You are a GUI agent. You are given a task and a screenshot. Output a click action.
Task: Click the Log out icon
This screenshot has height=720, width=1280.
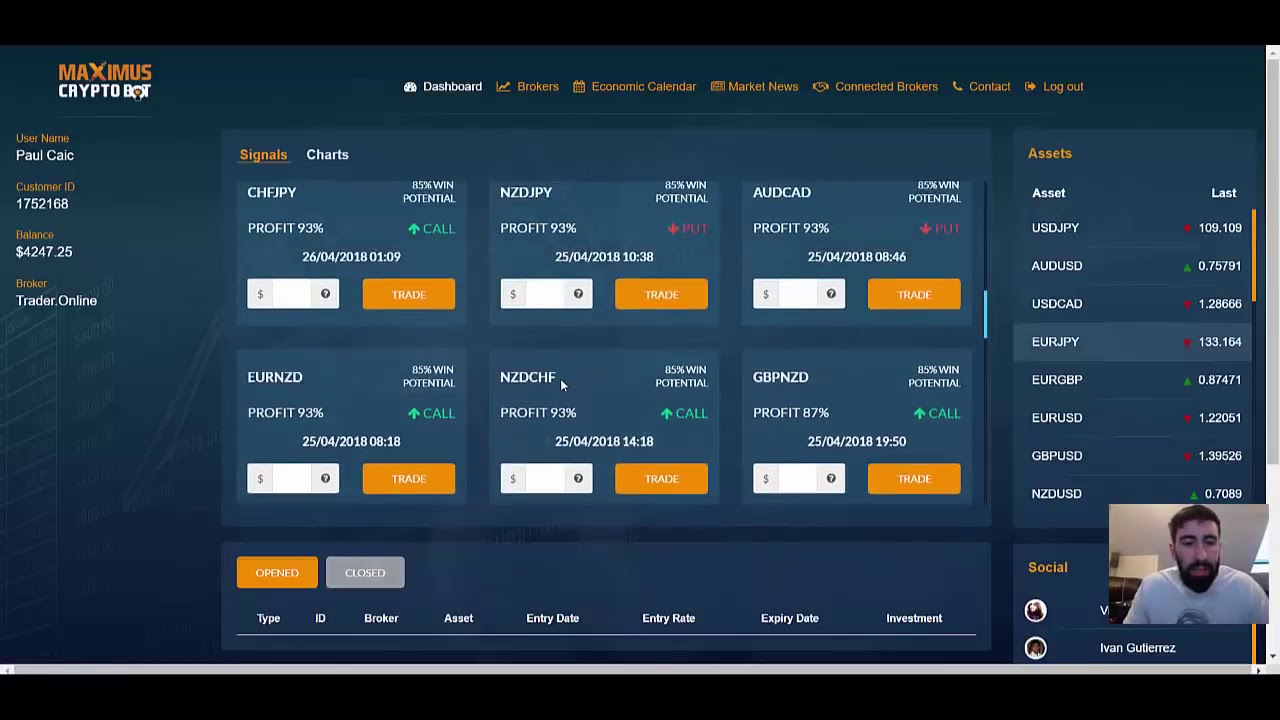tap(1030, 87)
